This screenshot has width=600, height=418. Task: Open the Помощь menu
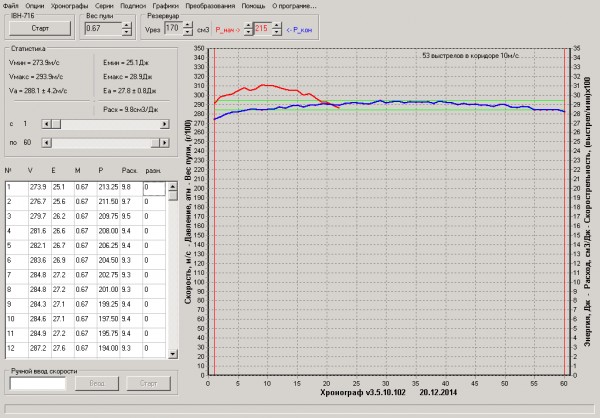tap(253, 6)
